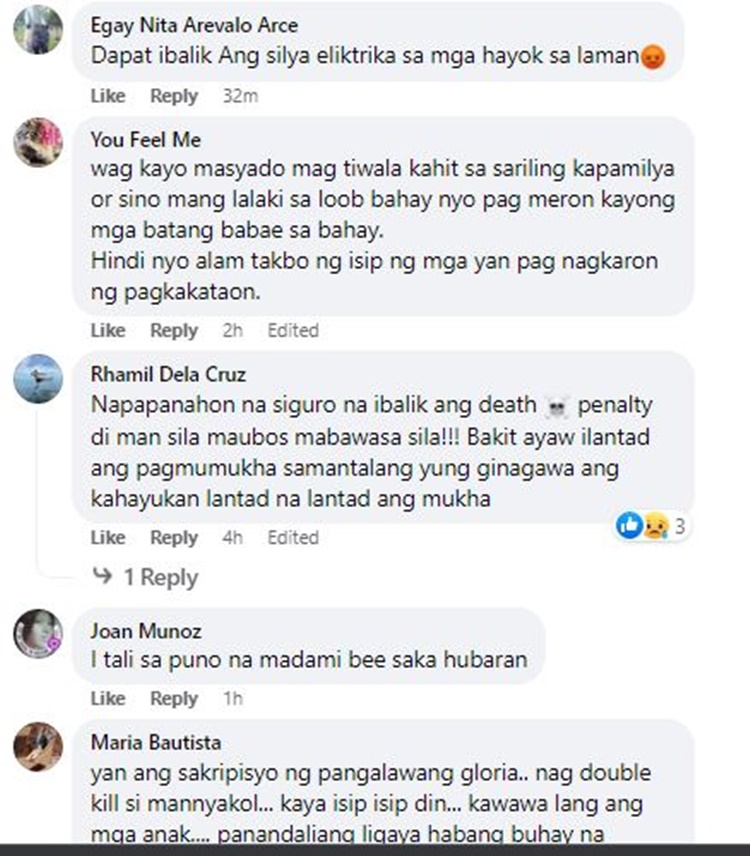Open You Feel Me's avatar

38,142
